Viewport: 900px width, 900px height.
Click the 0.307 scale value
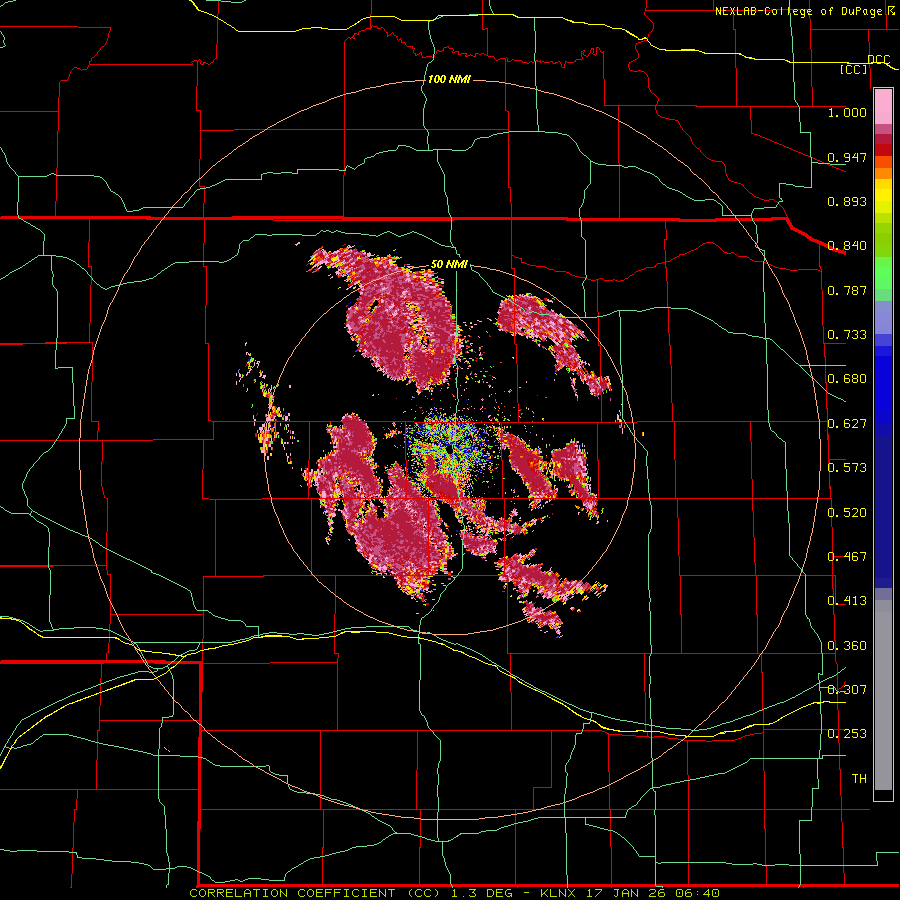(847, 689)
